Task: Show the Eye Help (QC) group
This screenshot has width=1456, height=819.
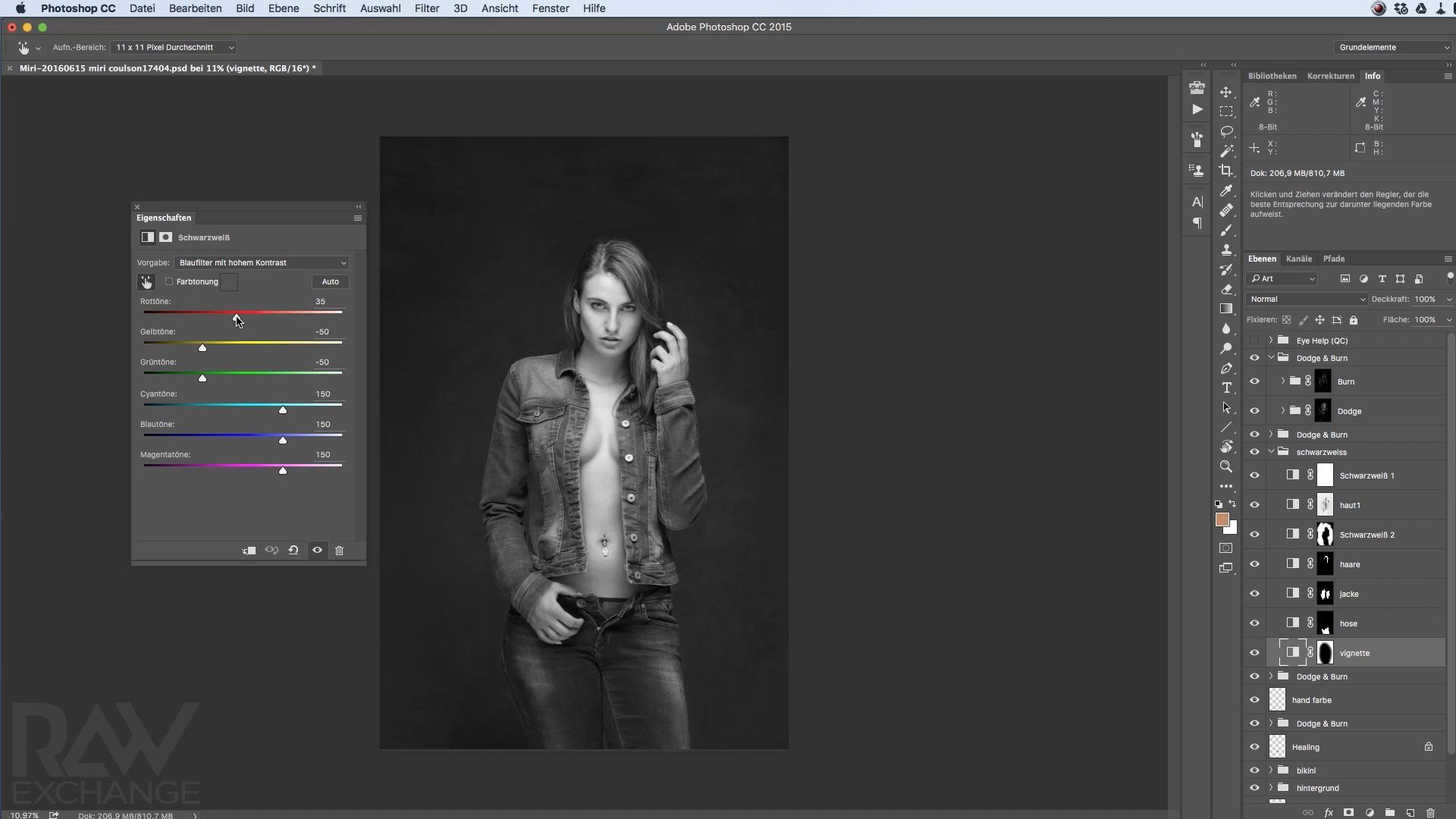Action: coord(1254,340)
